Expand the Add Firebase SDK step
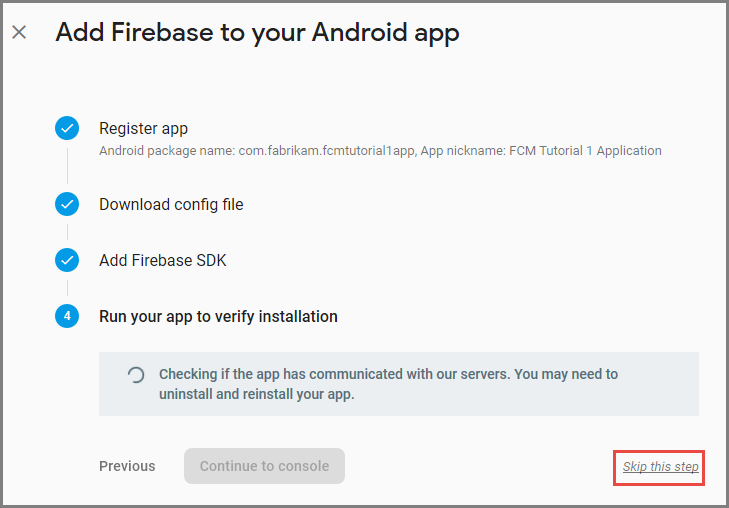Image resolution: width=729 pixels, height=508 pixels. tap(163, 260)
